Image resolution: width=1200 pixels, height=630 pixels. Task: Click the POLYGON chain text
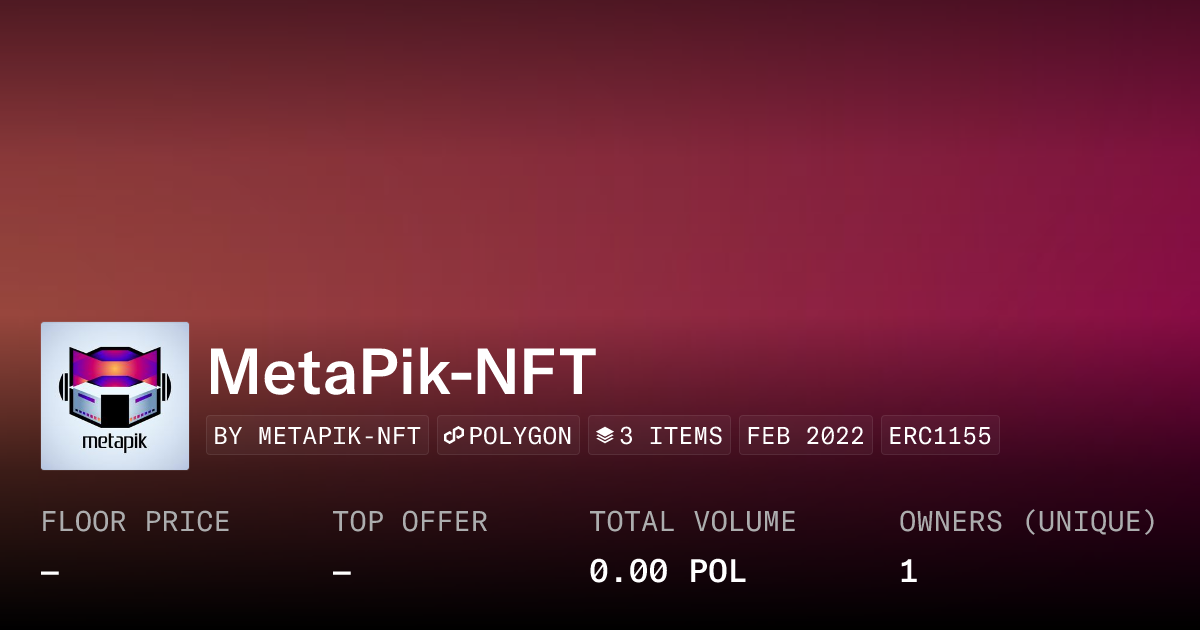pyautogui.click(x=520, y=436)
